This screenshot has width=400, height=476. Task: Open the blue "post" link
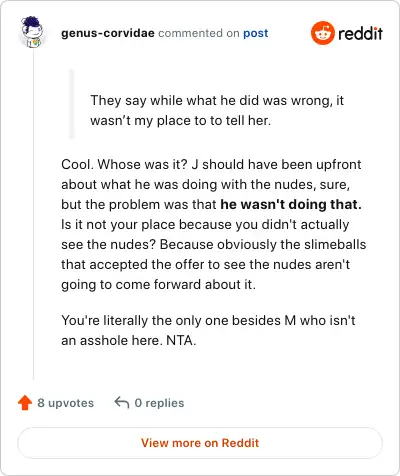(x=255, y=33)
